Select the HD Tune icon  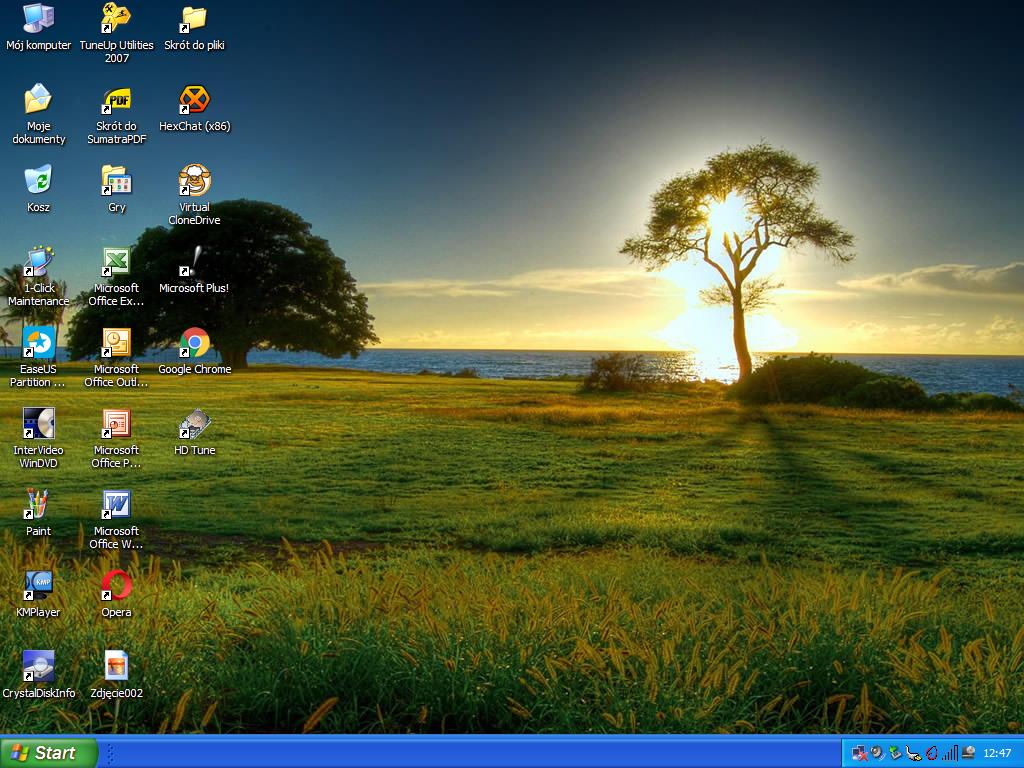194,424
